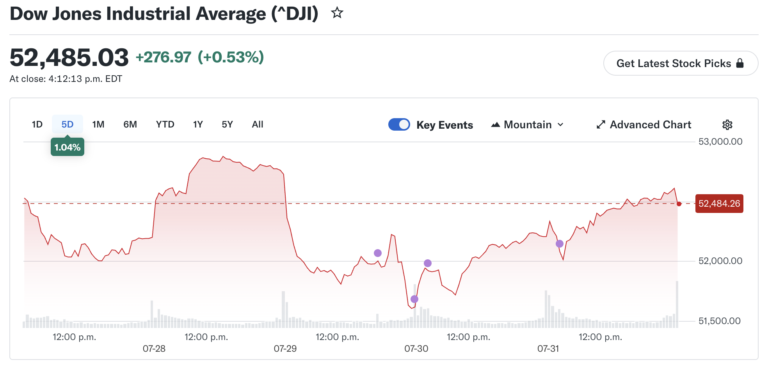Show the YTD chart range

pyautogui.click(x=165, y=124)
